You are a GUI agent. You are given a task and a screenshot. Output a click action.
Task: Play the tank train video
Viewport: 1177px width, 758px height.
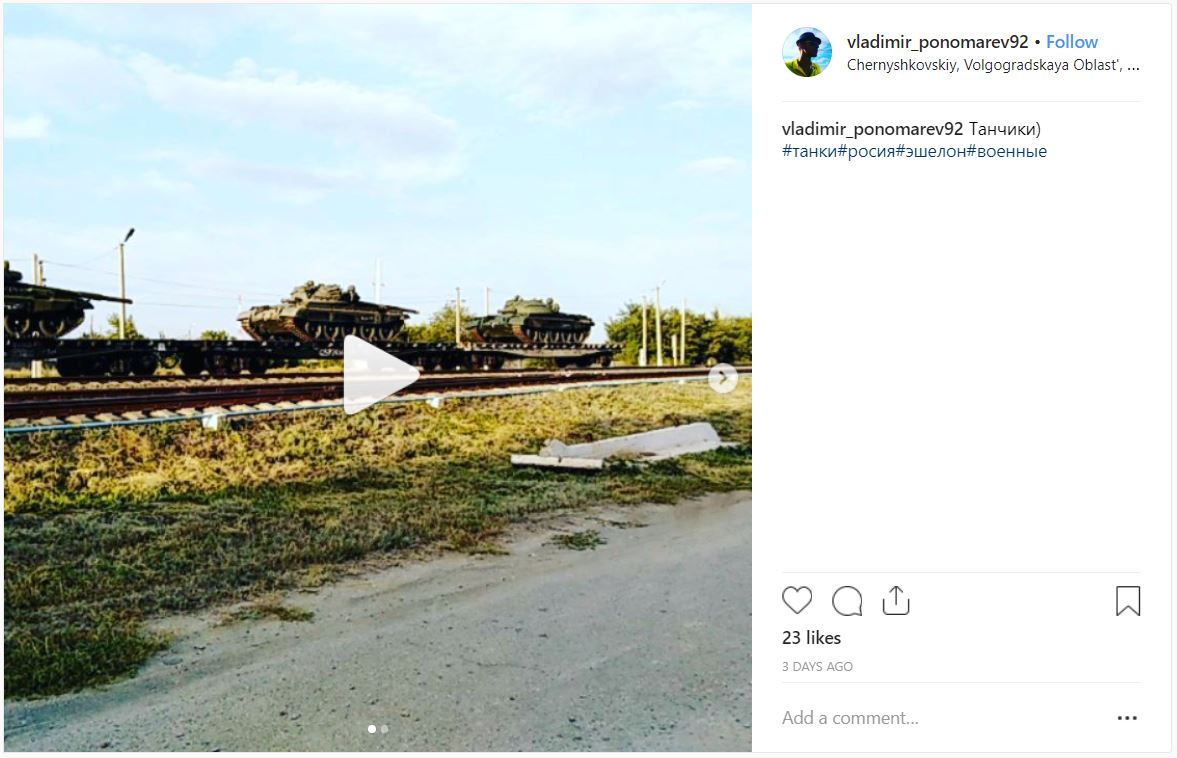[379, 374]
